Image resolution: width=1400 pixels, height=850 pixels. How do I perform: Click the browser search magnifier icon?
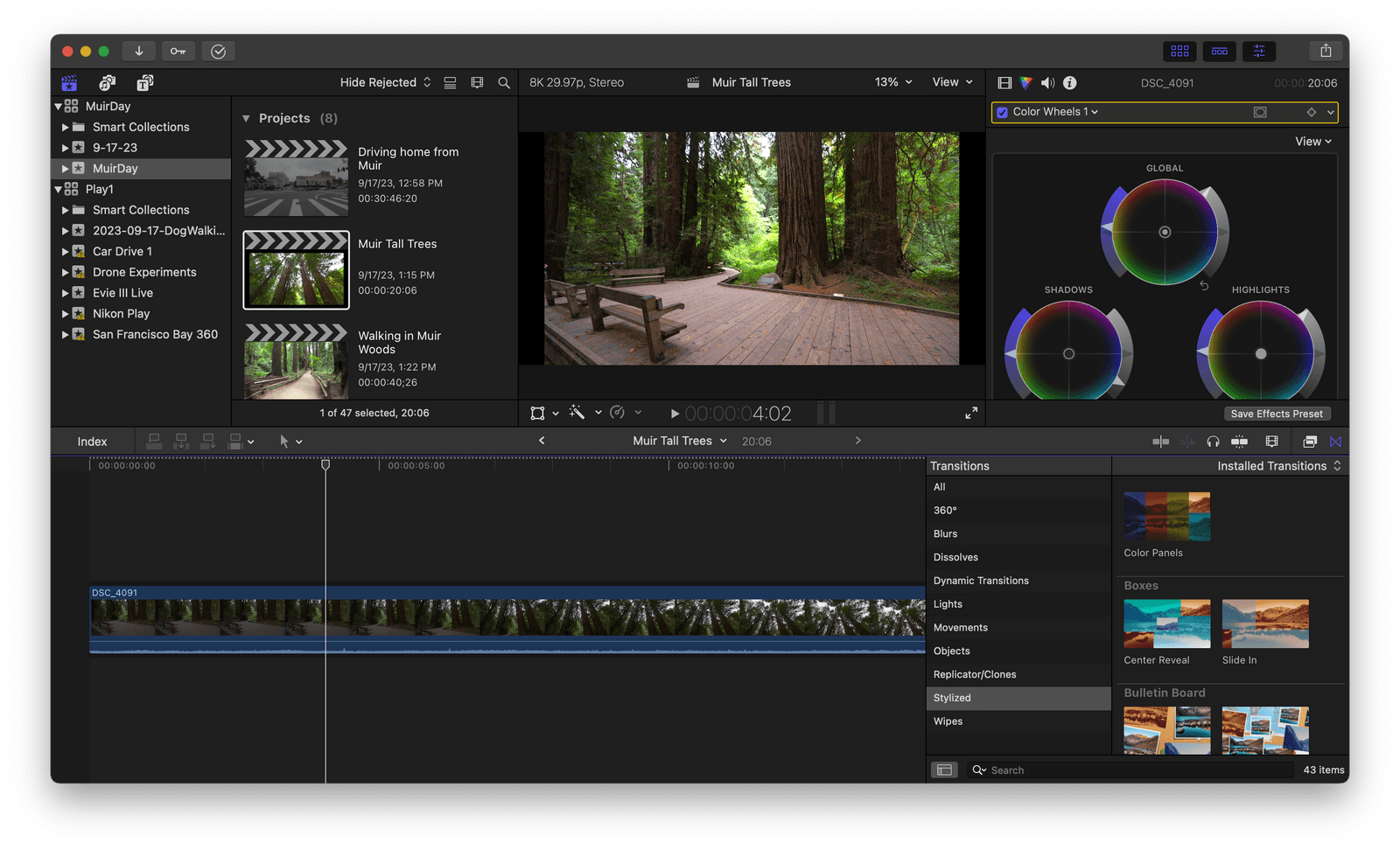(504, 83)
